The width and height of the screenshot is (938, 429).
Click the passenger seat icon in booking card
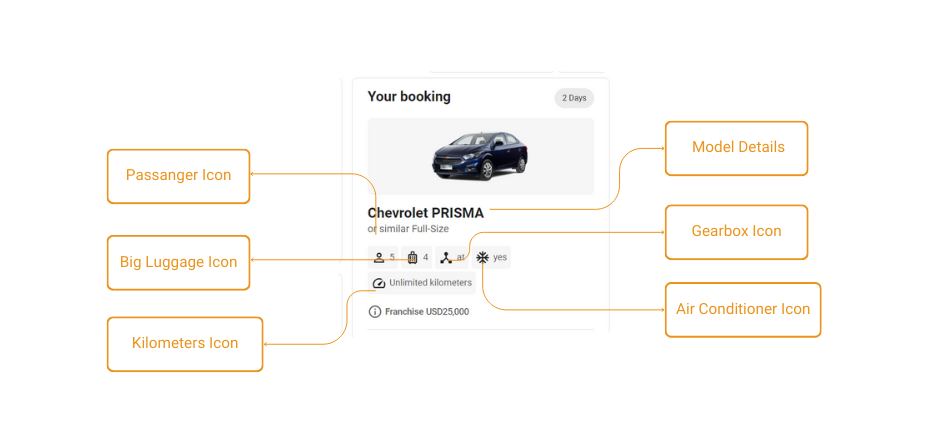[x=378, y=258]
